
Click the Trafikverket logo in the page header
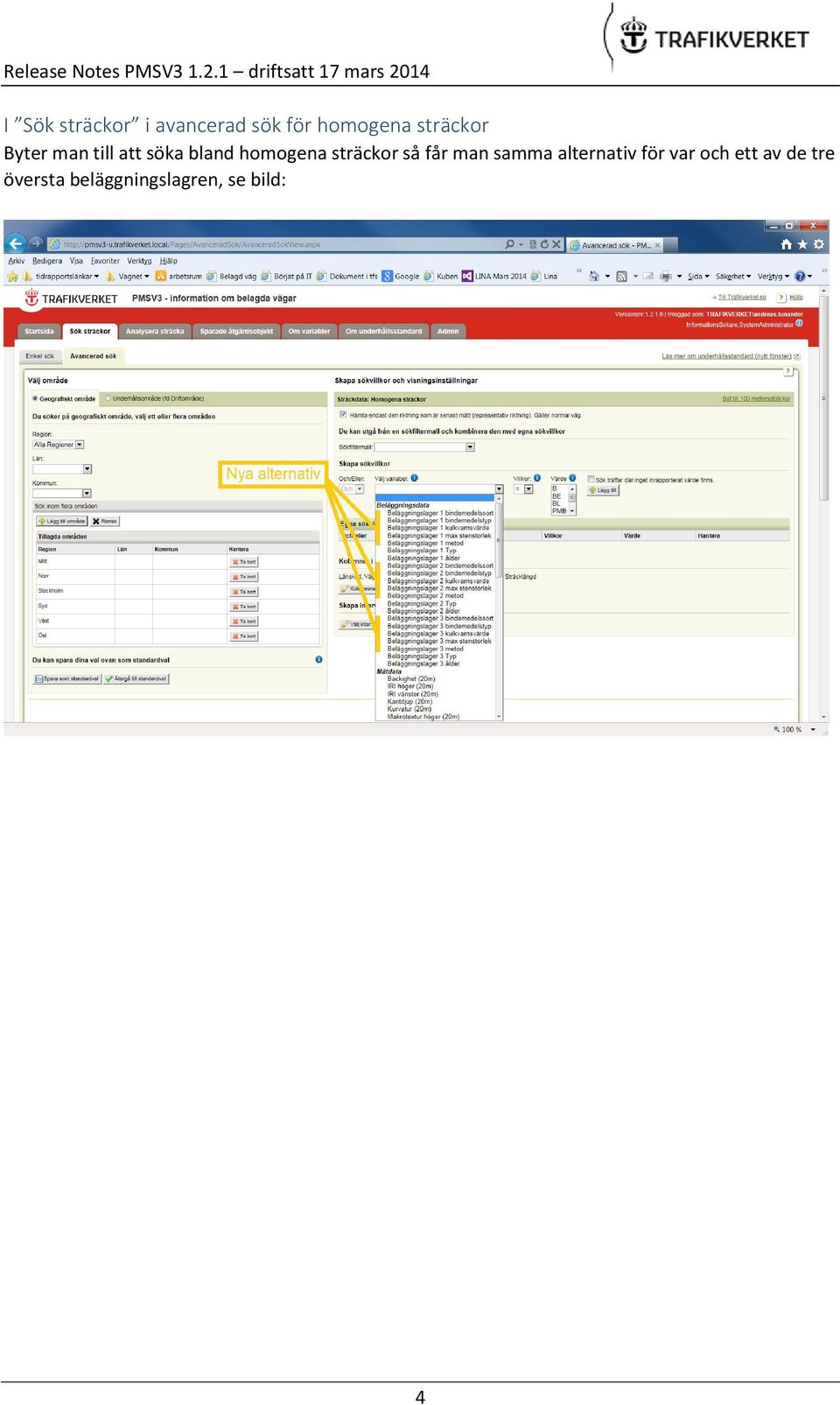click(x=71, y=299)
